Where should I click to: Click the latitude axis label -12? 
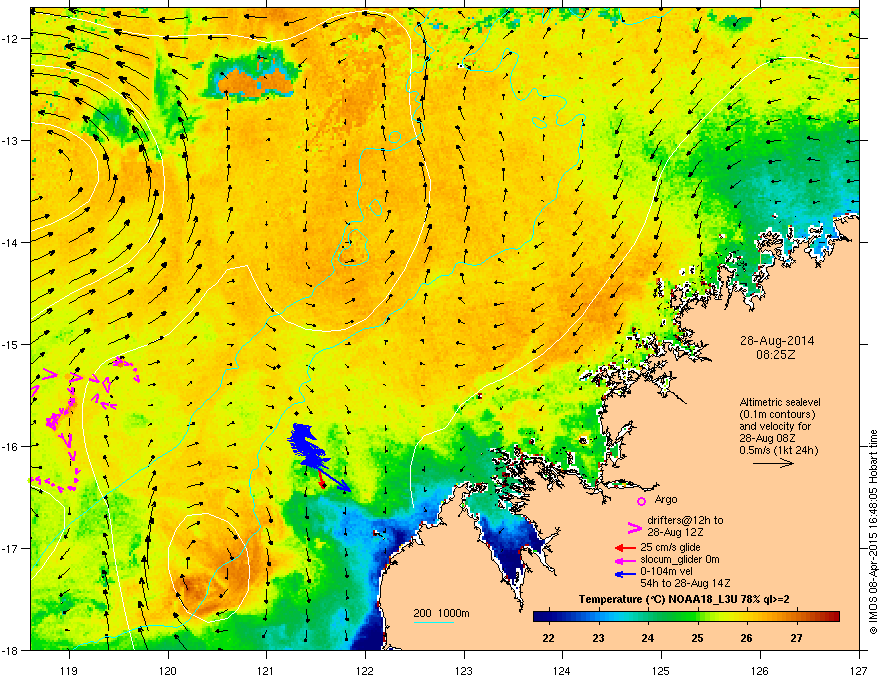pyautogui.click(x=11, y=39)
